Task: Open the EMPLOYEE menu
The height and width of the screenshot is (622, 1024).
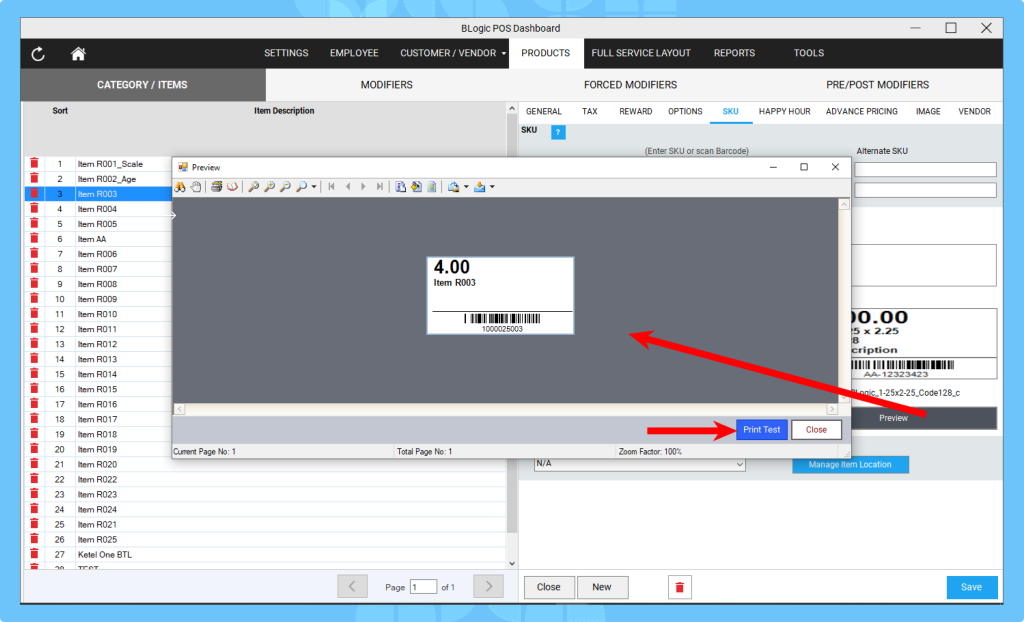Action: pyautogui.click(x=354, y=53)
